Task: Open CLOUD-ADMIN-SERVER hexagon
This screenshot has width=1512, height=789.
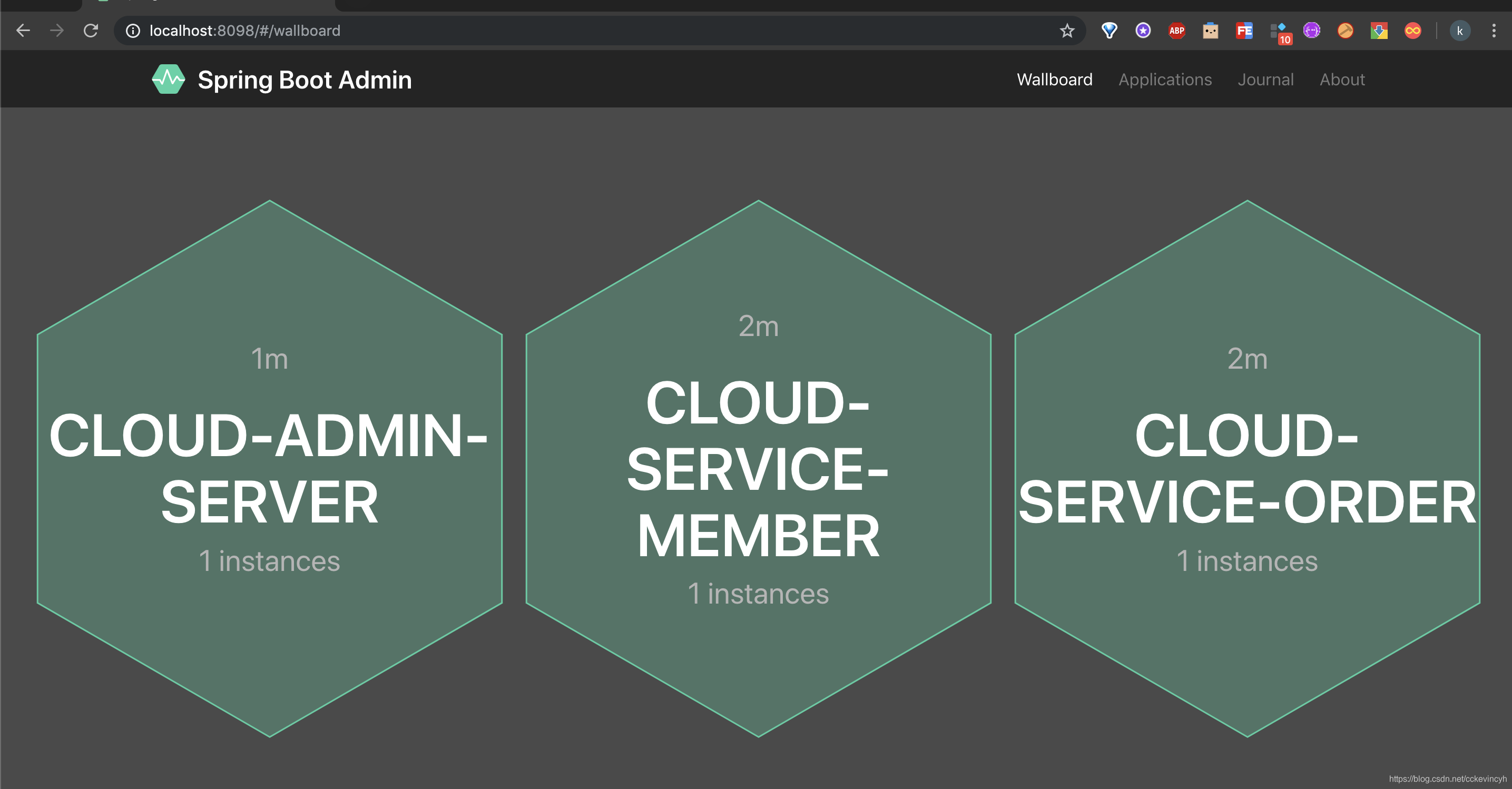Action: click(269, 469)
